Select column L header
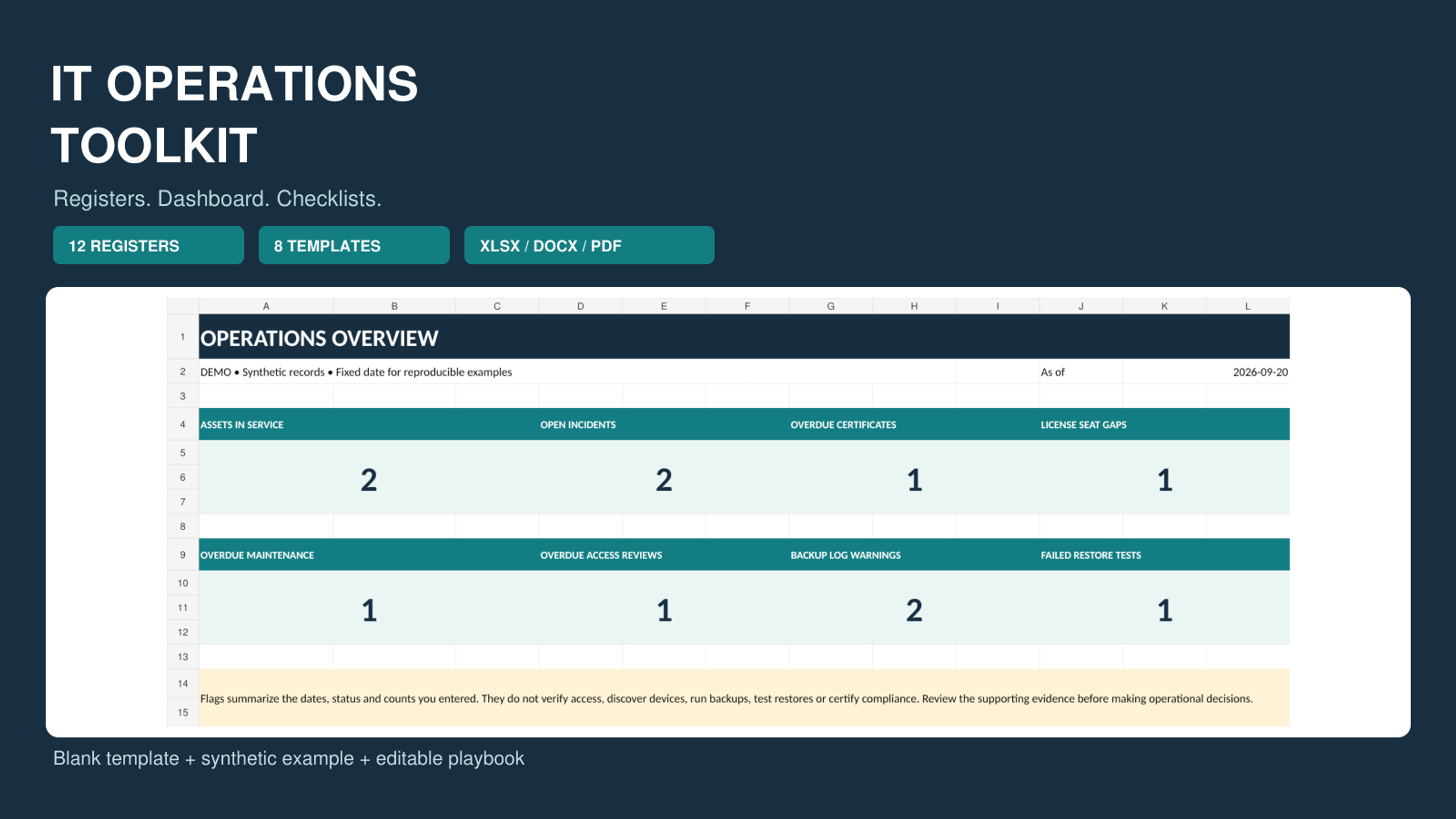Screen dimensions: 1456x819 1248,306
